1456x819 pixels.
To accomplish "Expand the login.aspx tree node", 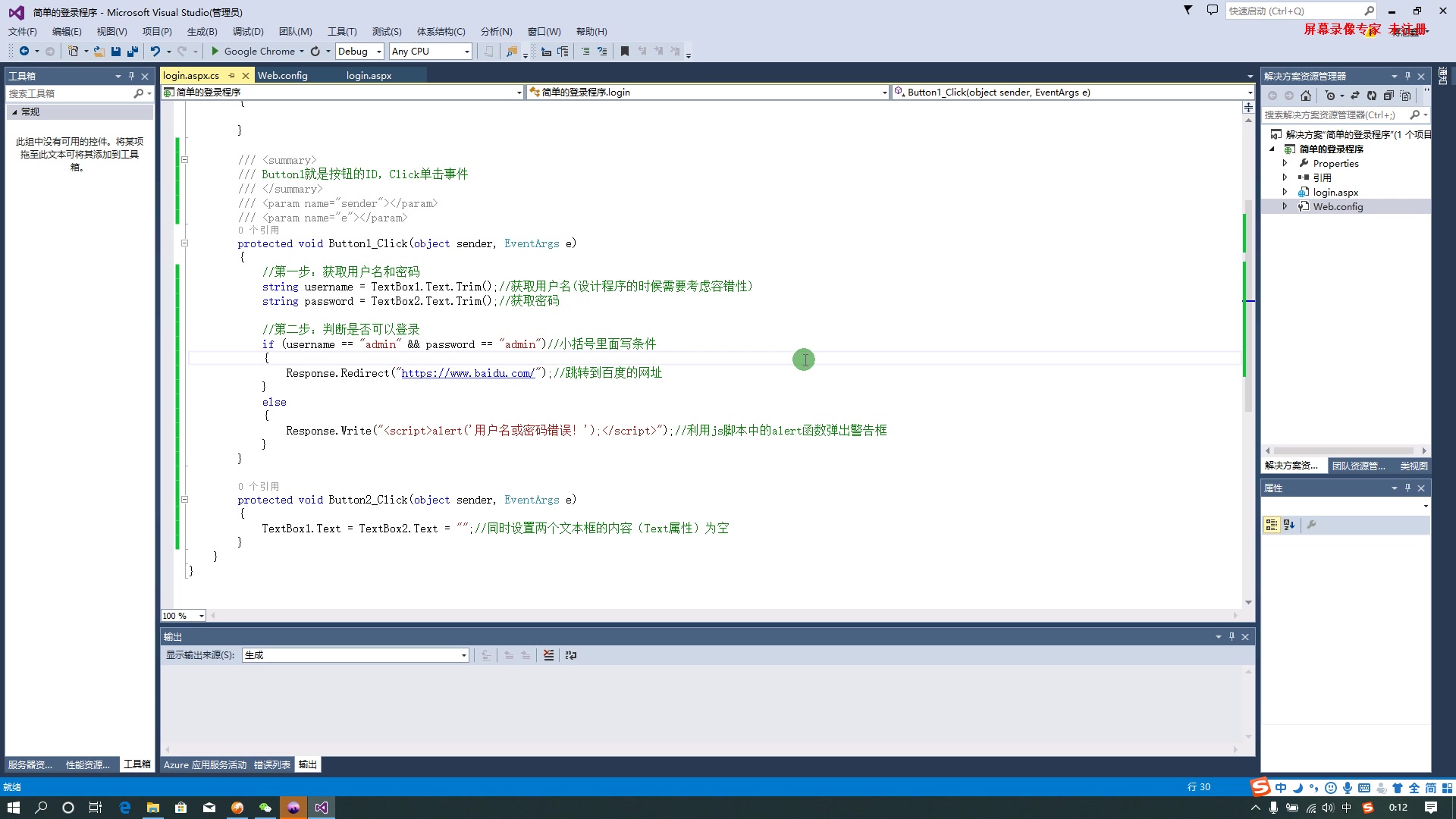I will point(1285,193).
